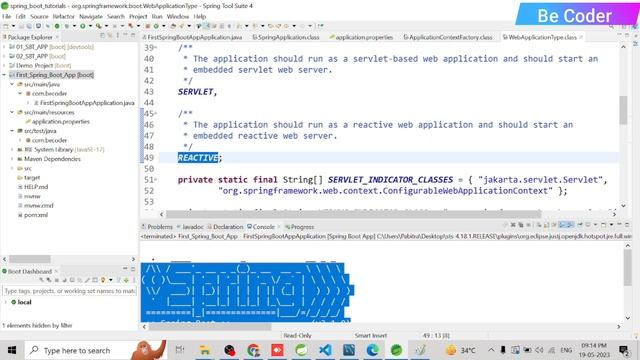Collapse the src/main/resources folder
The image size is (640, 360).
tap(12, 112)
